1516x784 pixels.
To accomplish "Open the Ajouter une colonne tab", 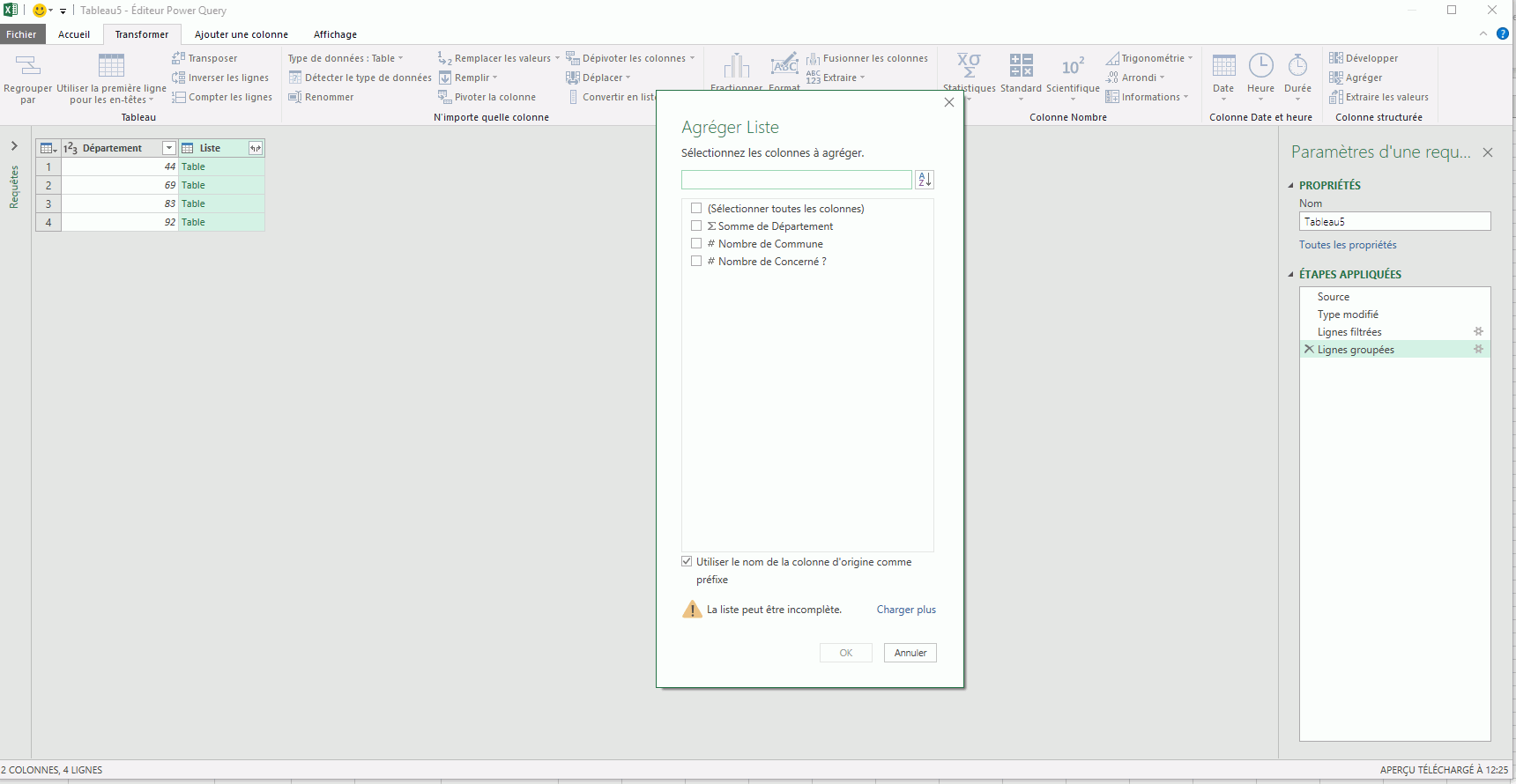I will coord(241,34).
